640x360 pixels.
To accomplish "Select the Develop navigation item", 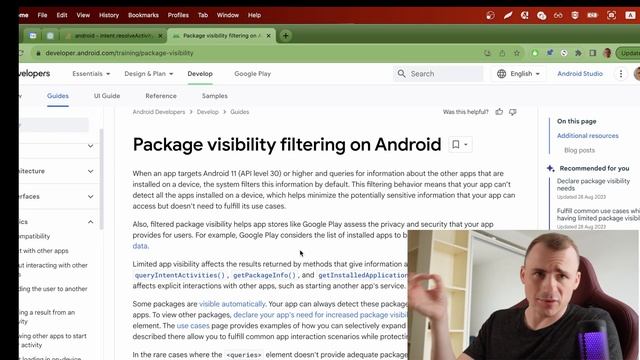I will click(x=200, y=73).
